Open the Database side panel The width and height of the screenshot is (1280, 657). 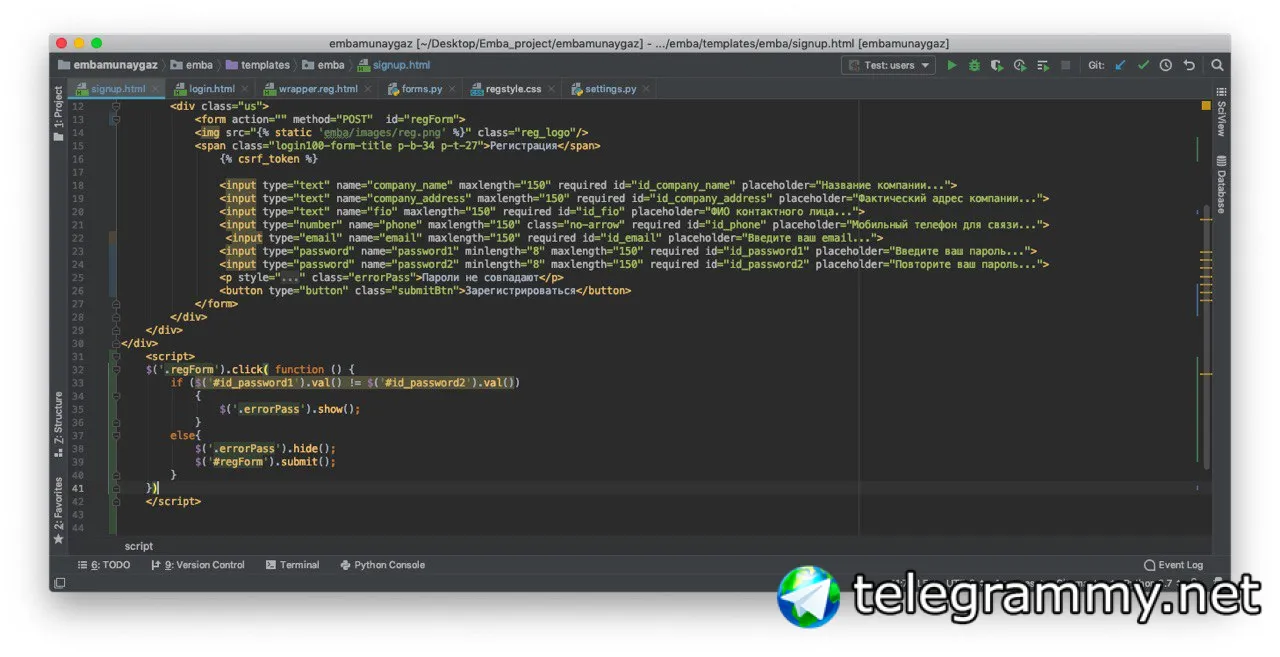pyautogui.click(x=1220, y=184)
